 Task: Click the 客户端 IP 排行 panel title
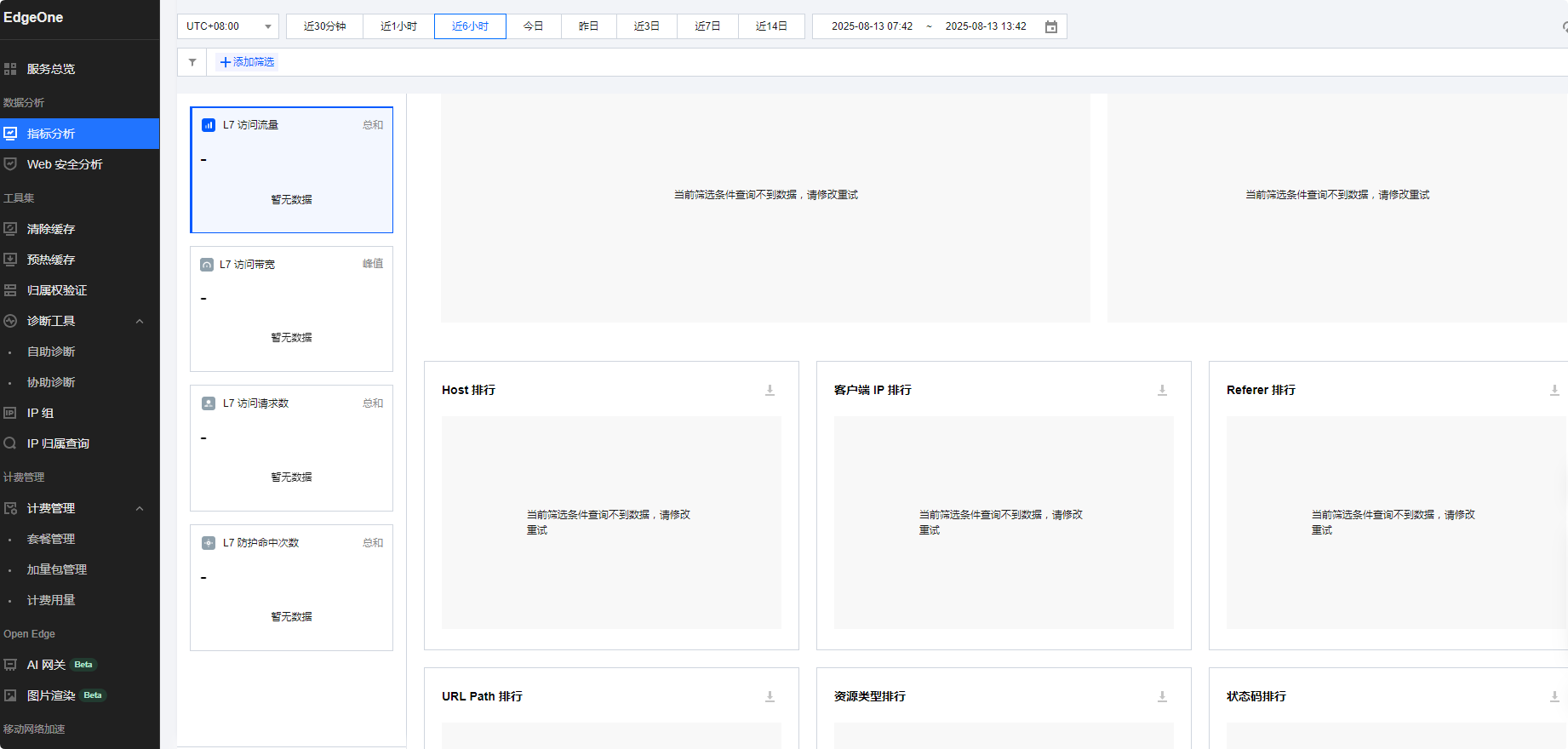click(873, 390)
